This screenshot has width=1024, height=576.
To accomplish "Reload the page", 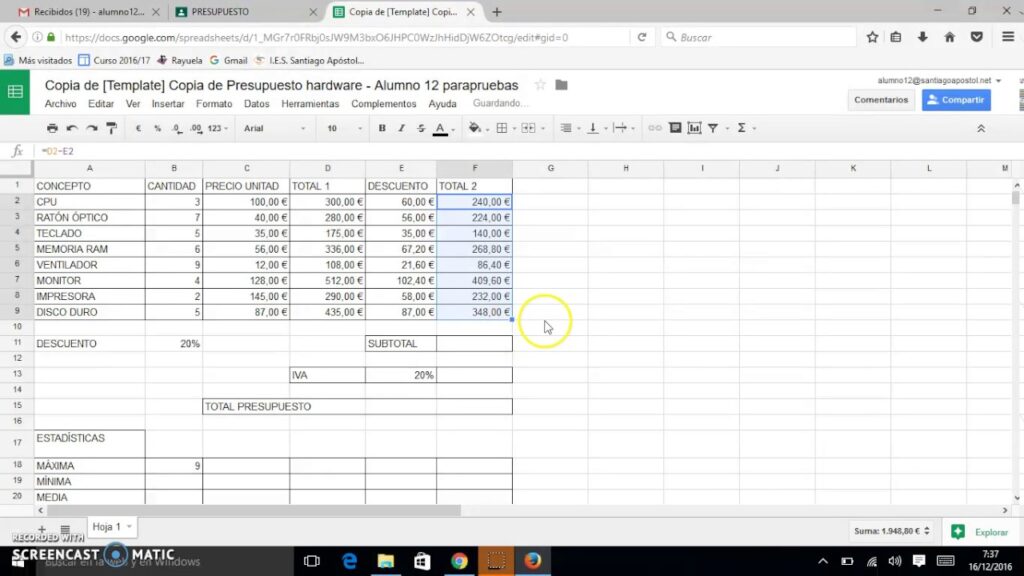I will [642, 37].
